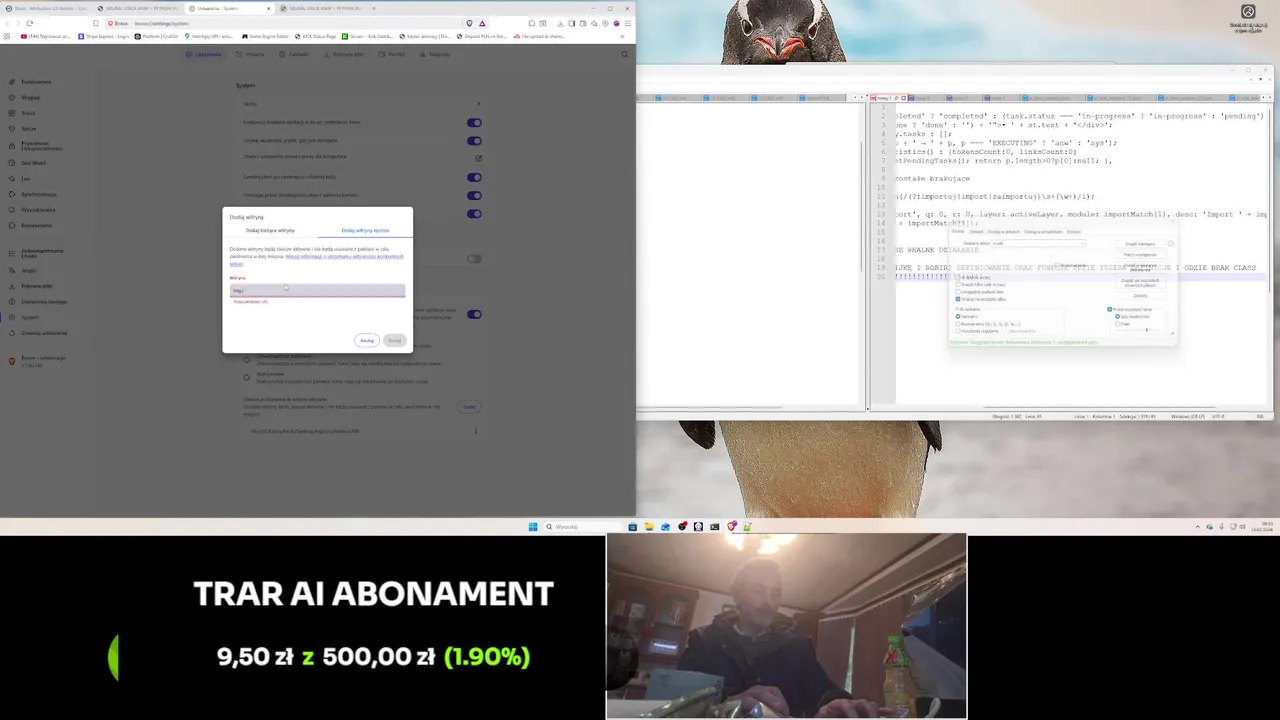Click UTF-8 encoding in Notepad++ status bar
The width and height of the screenshot is (1280, 720).
point(1218,416)
